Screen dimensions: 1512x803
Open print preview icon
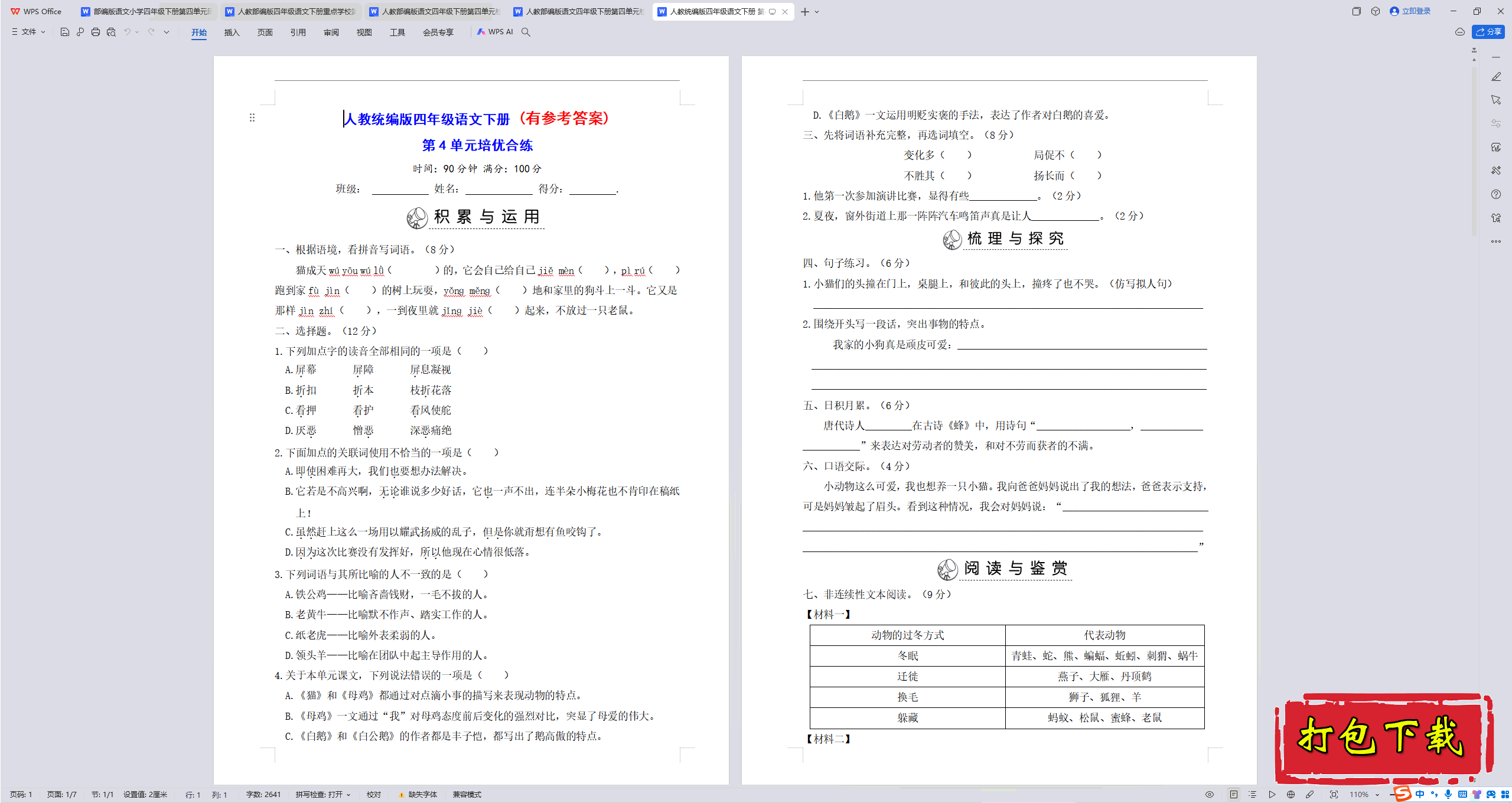[x=111, y=32]
